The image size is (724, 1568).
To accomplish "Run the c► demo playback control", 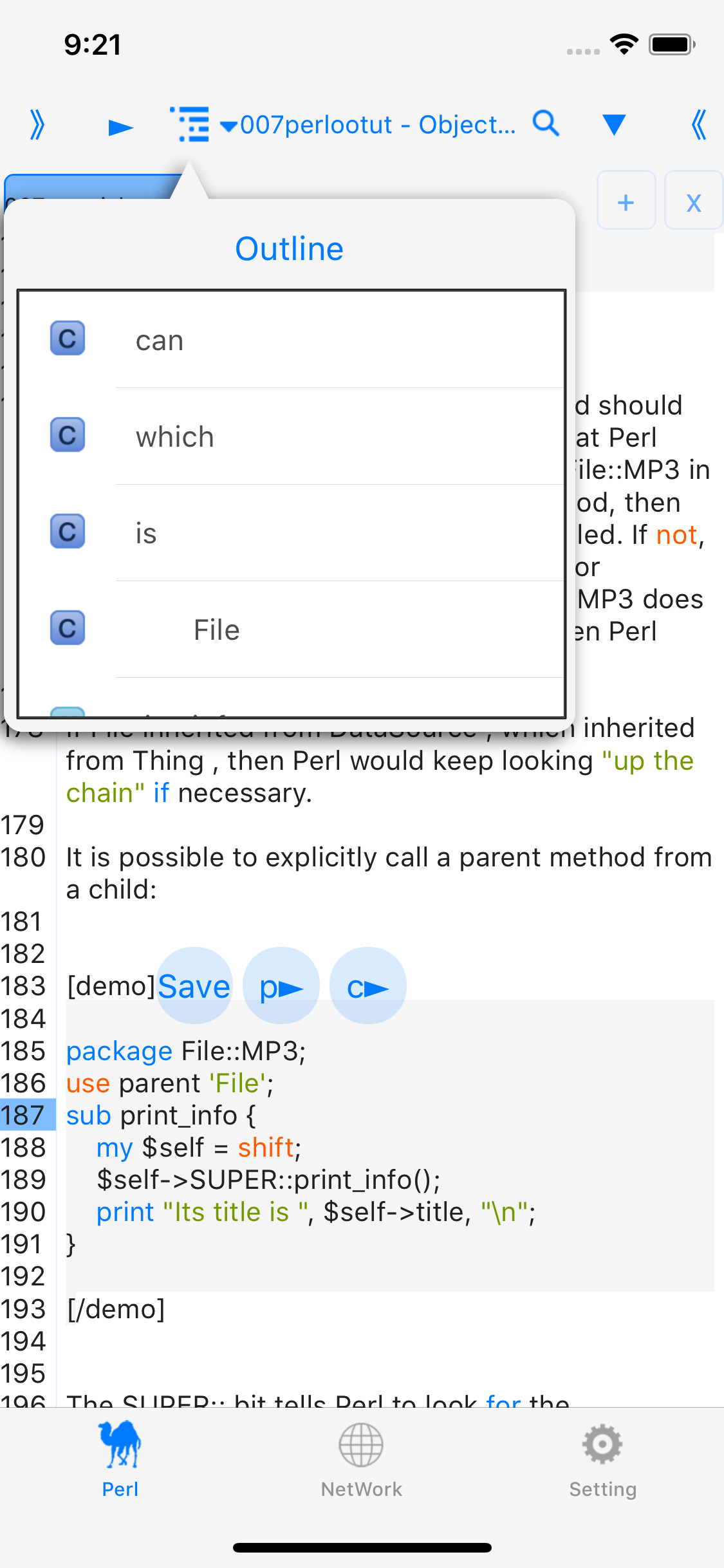I will (367, 985).
